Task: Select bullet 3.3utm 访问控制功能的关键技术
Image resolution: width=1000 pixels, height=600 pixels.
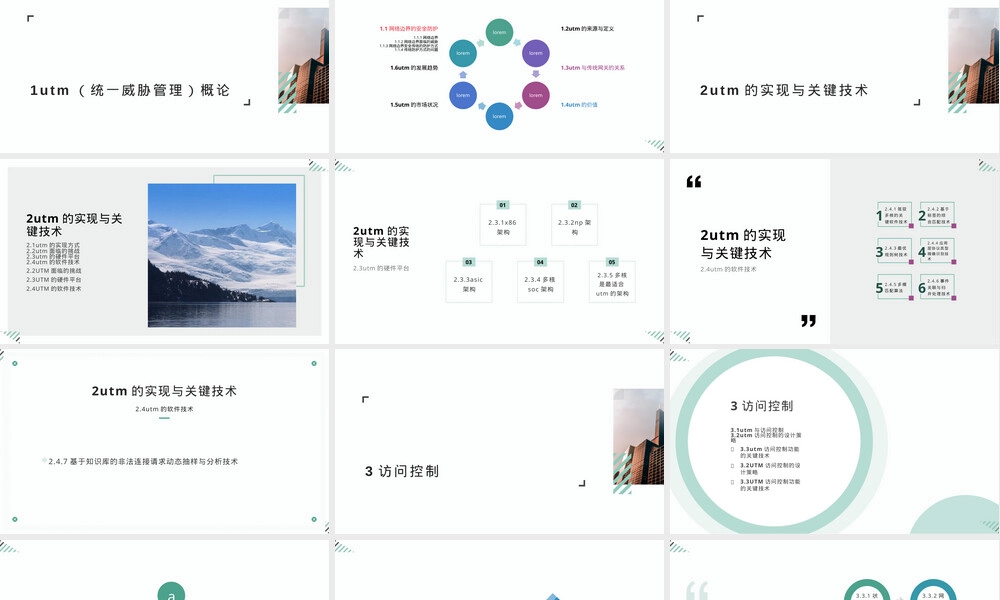Action: (770, 452)
